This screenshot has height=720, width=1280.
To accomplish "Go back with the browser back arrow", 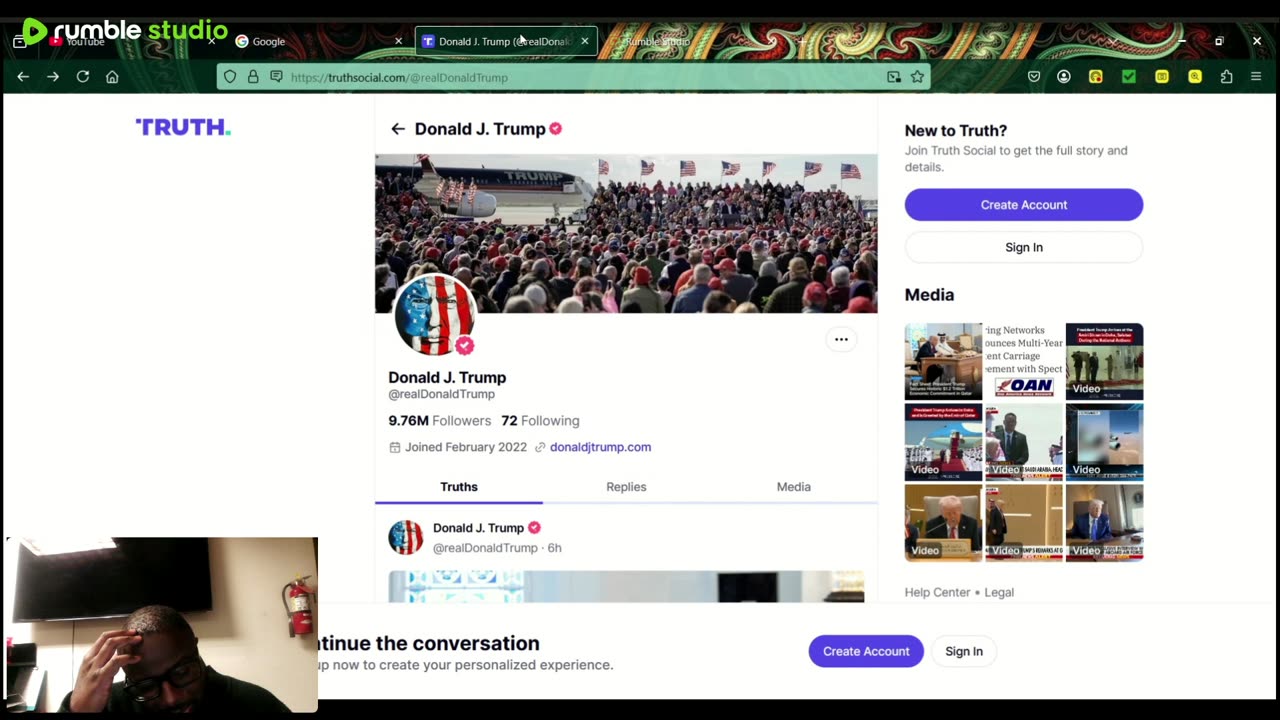I will coord(23,77).
